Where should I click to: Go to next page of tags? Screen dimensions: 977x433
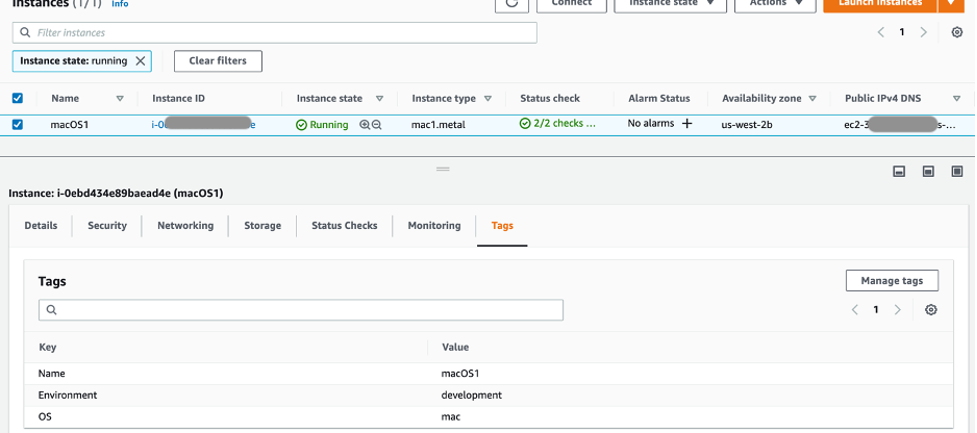click(897, 310)
